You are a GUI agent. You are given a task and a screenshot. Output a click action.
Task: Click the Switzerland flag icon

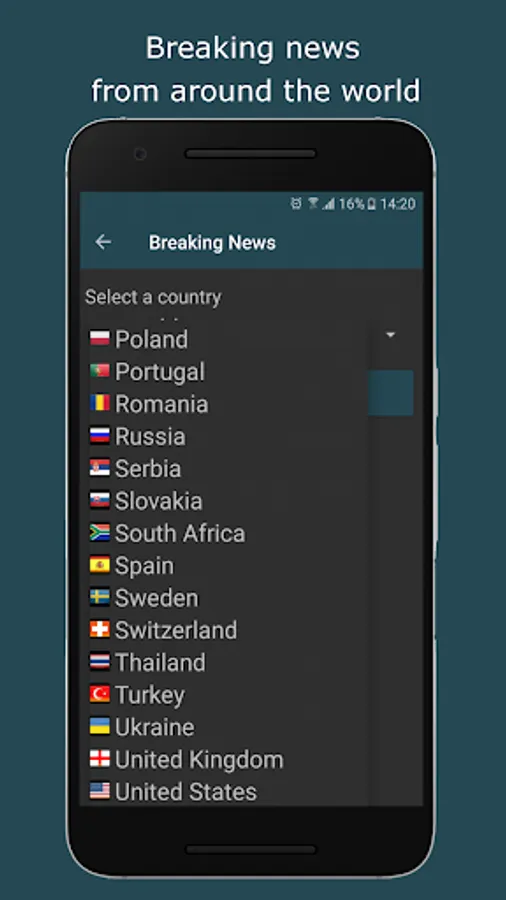(x=100, y=630)
